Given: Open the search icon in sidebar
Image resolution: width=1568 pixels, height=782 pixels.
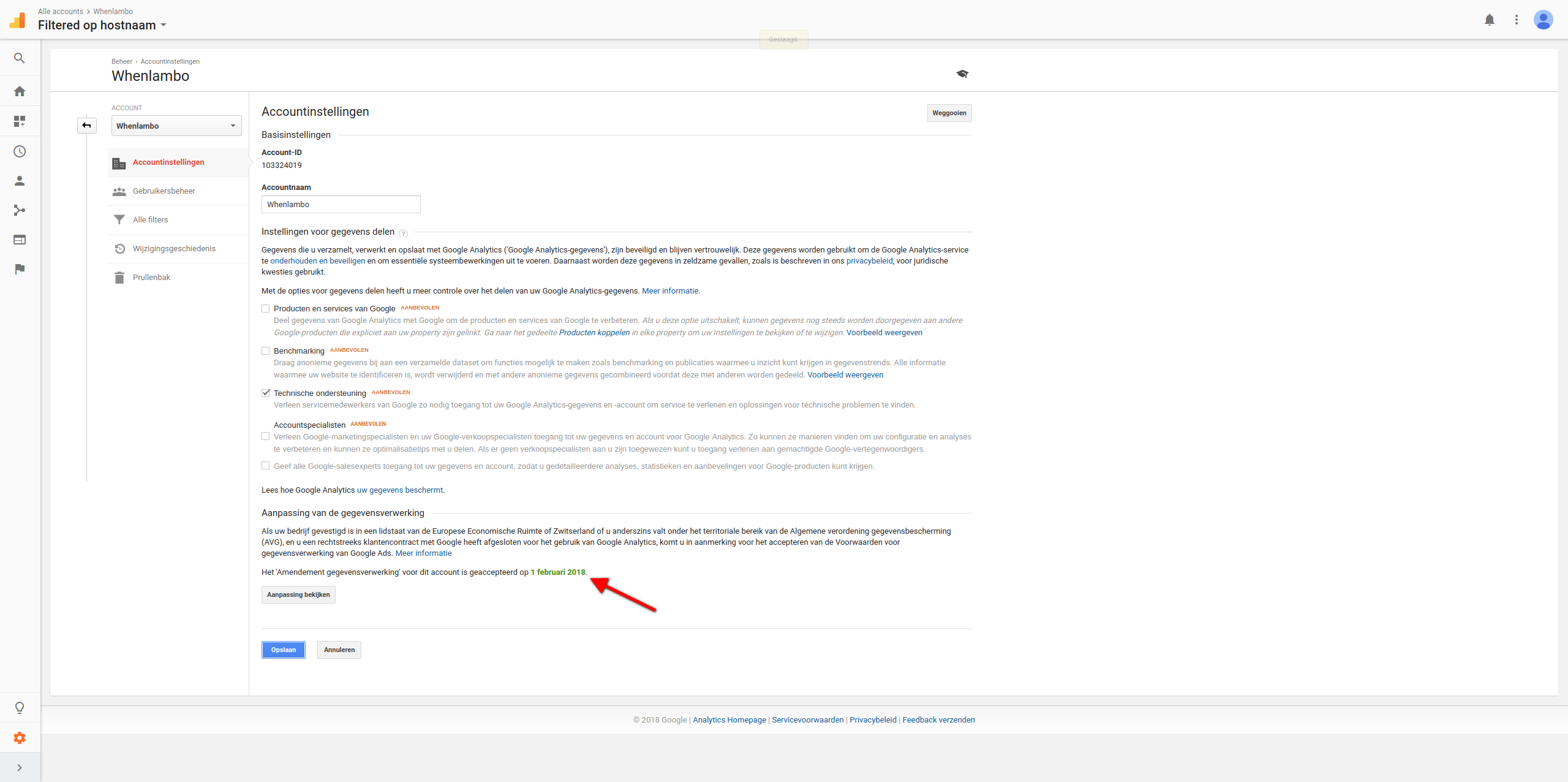Looking at the screenshot, I should click(20, 58).
